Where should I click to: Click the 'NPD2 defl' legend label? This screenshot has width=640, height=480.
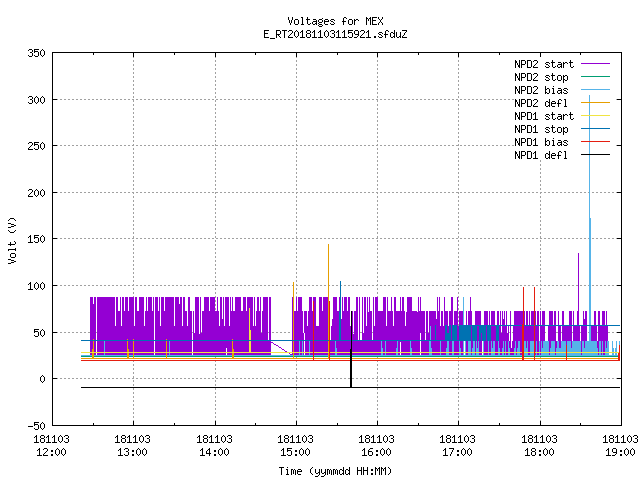[x=541, y=103]
